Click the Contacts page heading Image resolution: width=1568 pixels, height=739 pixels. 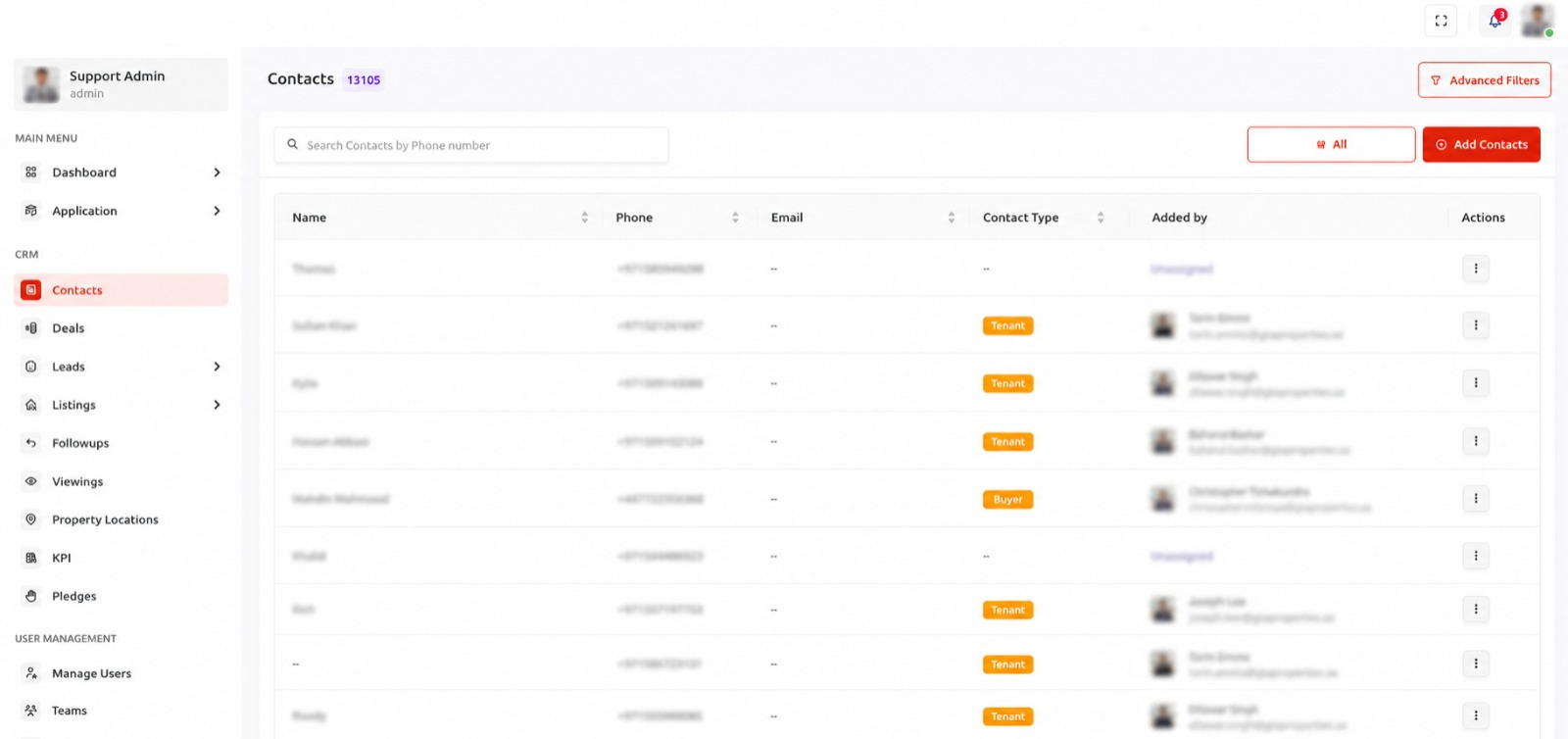301,79
